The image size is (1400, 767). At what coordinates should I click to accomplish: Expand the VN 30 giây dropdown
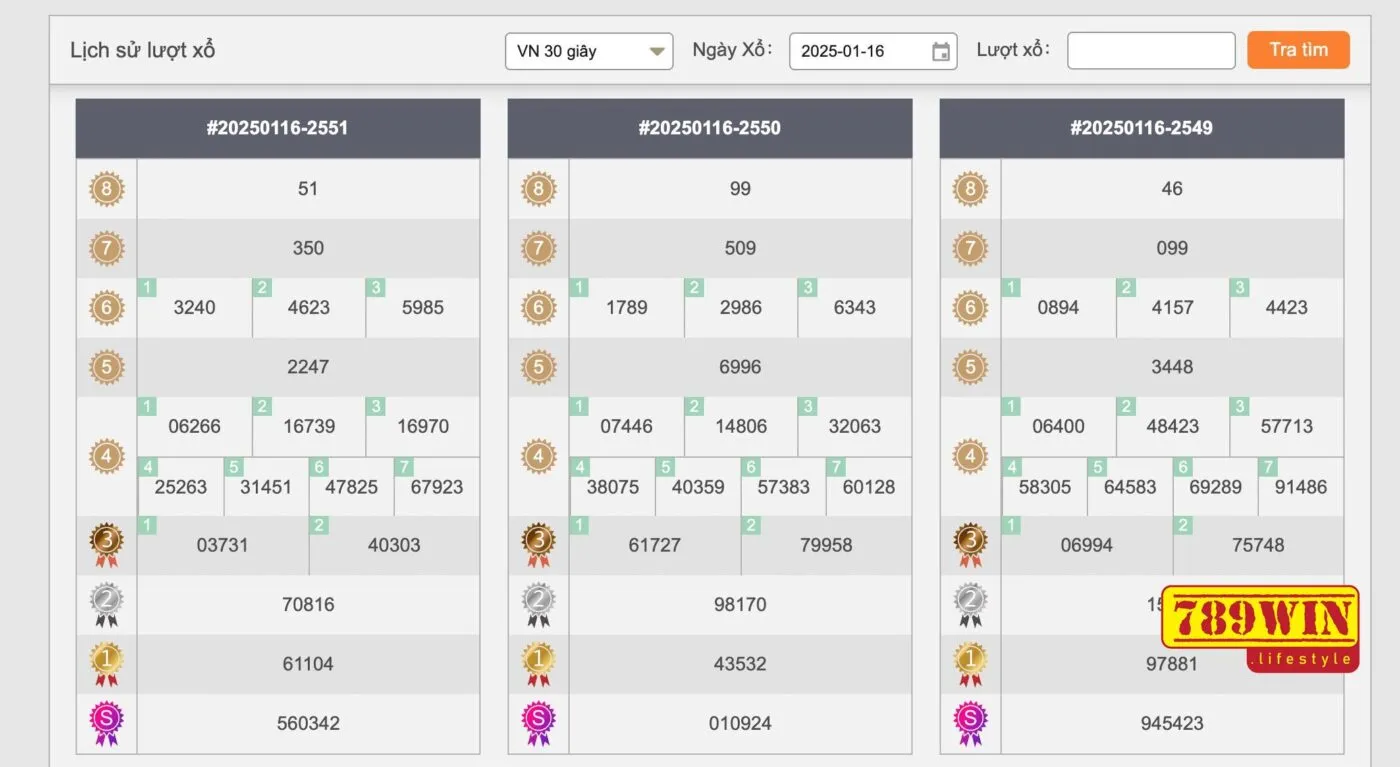(588, 51)
